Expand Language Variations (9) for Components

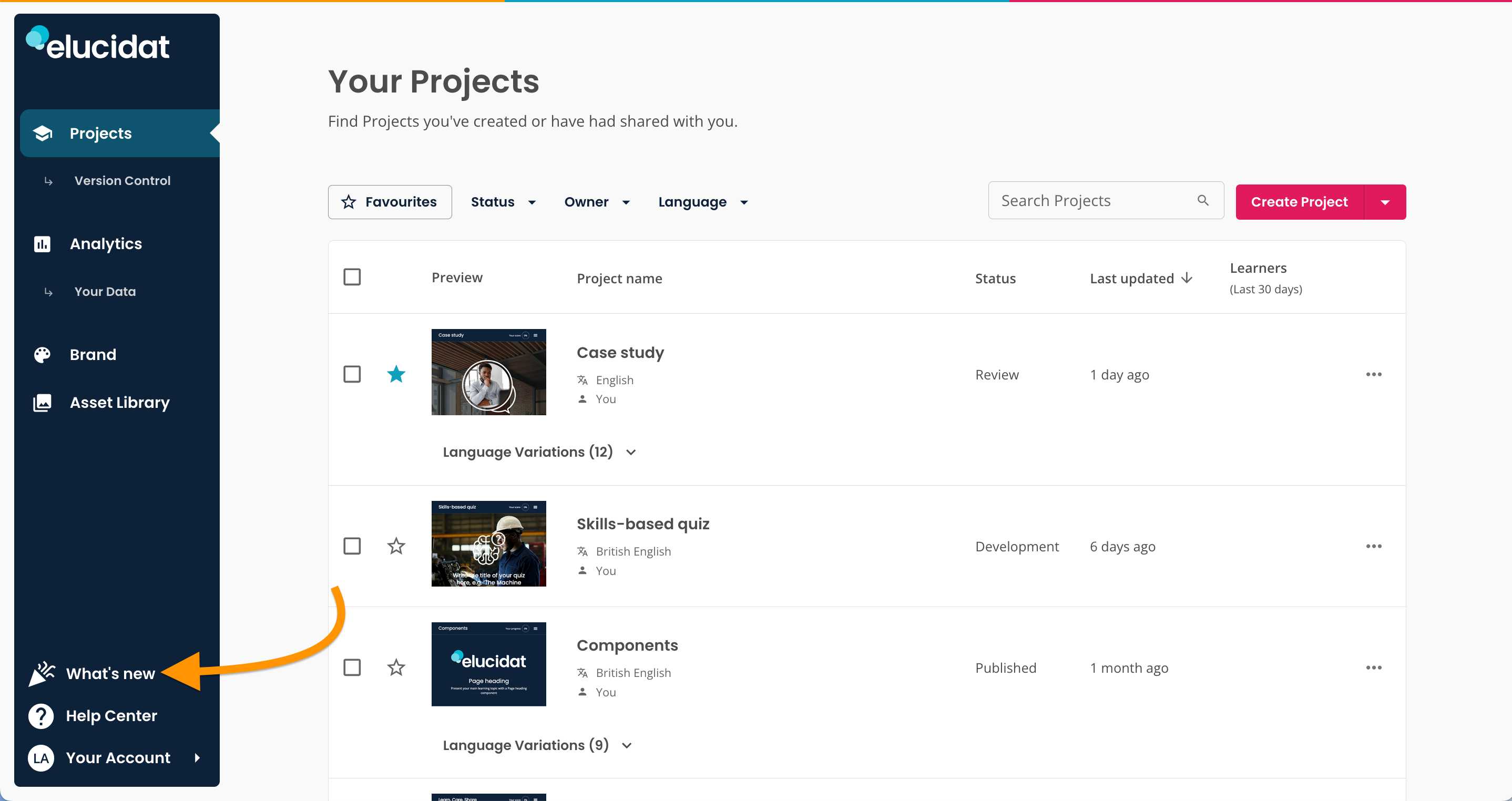(538, 745)
